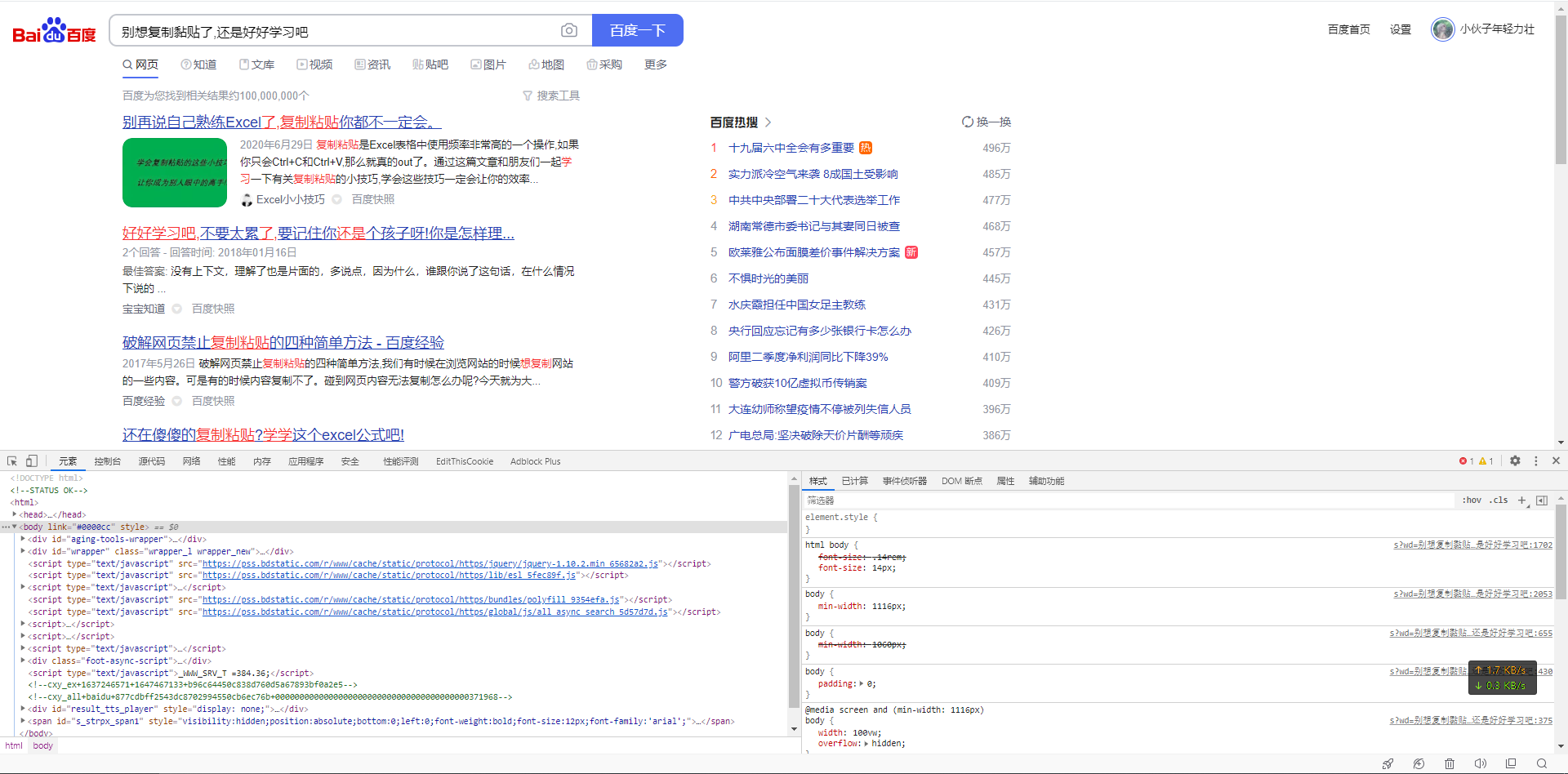The width and height of the screenshot is (1568, 774).
Task: Open DevTools settings gear
Action: [1515, 460]
